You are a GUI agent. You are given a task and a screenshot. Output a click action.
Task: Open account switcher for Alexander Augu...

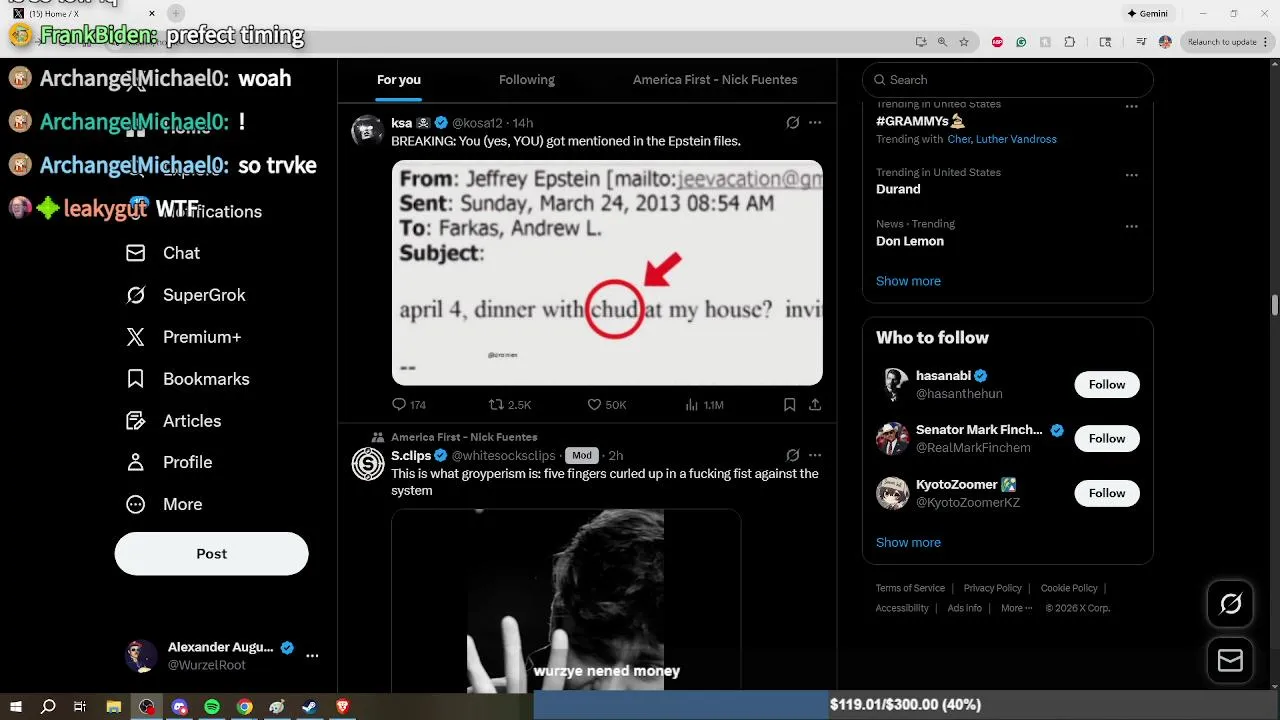coord(222,656)
